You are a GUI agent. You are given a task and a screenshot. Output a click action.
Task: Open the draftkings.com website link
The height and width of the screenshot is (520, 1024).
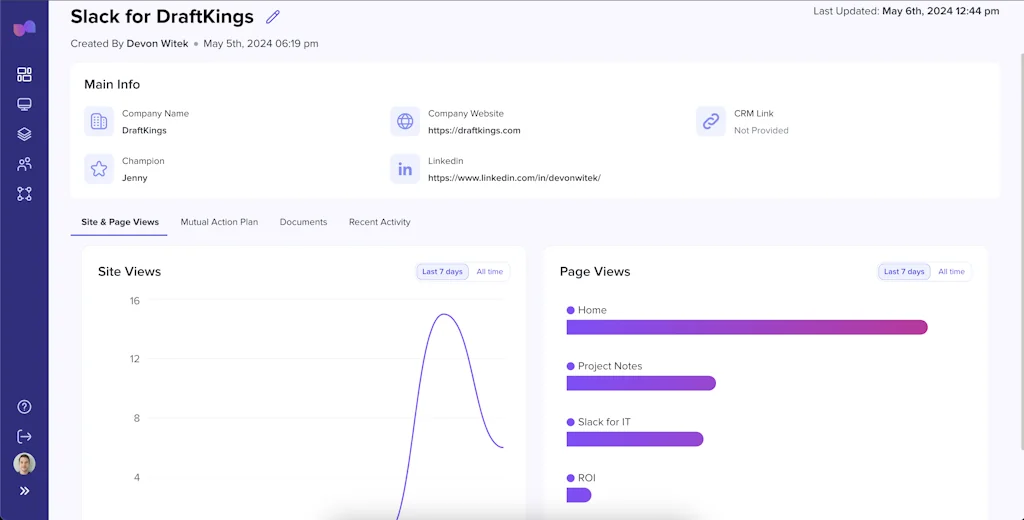coord(474,131)
